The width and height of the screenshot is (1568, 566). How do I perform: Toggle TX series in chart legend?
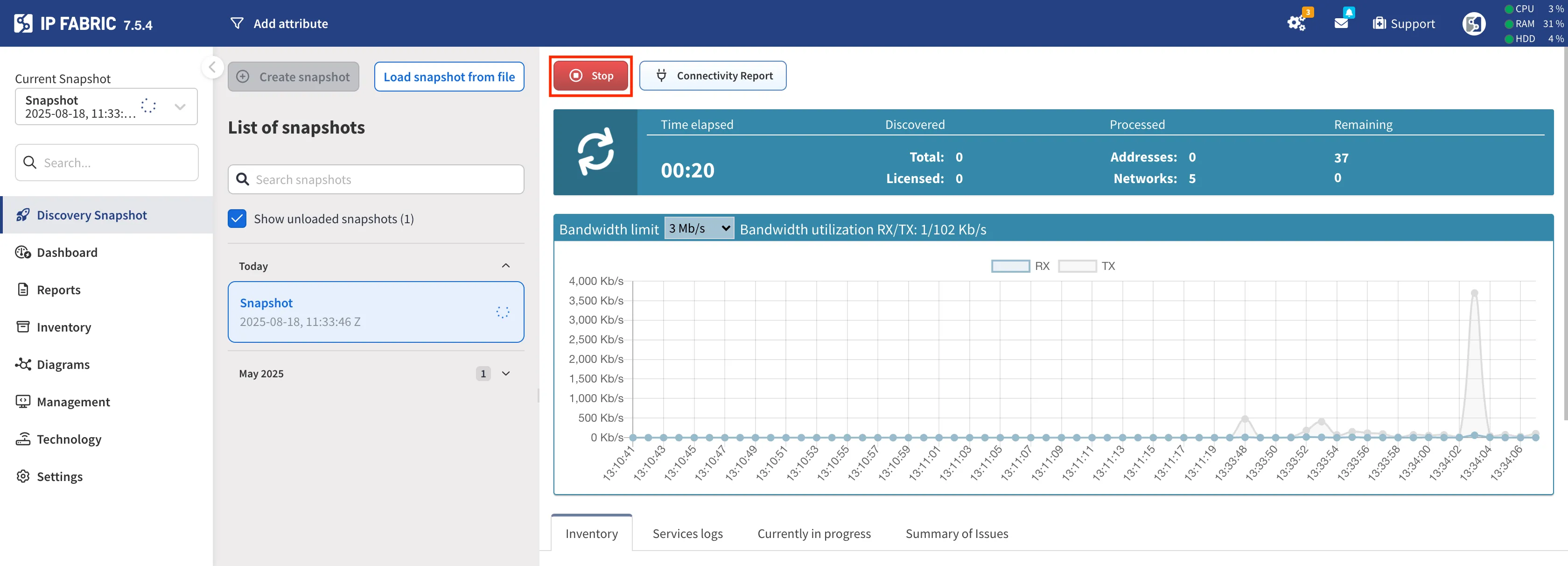click(x=1077, y=266)
